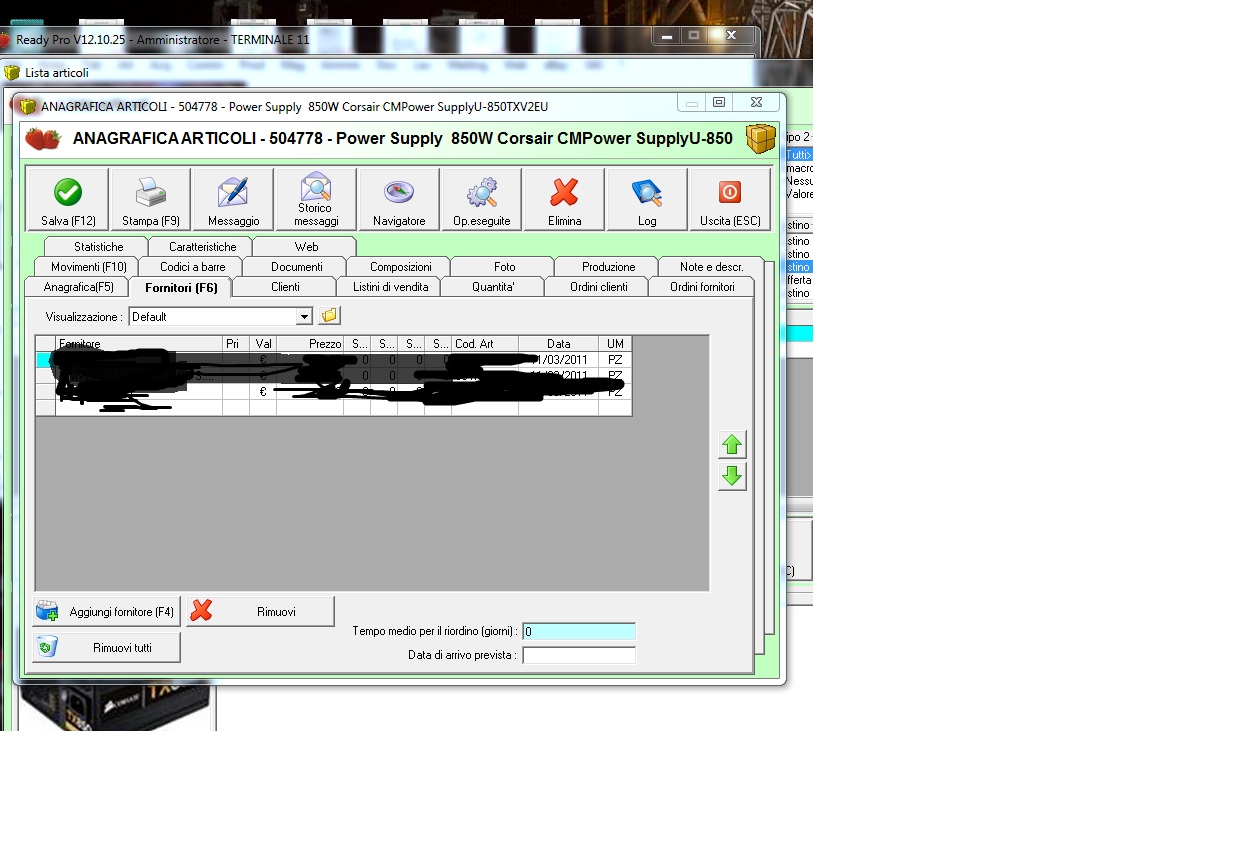
Task: Switch to the Web tab
Action: click(306, 246)
